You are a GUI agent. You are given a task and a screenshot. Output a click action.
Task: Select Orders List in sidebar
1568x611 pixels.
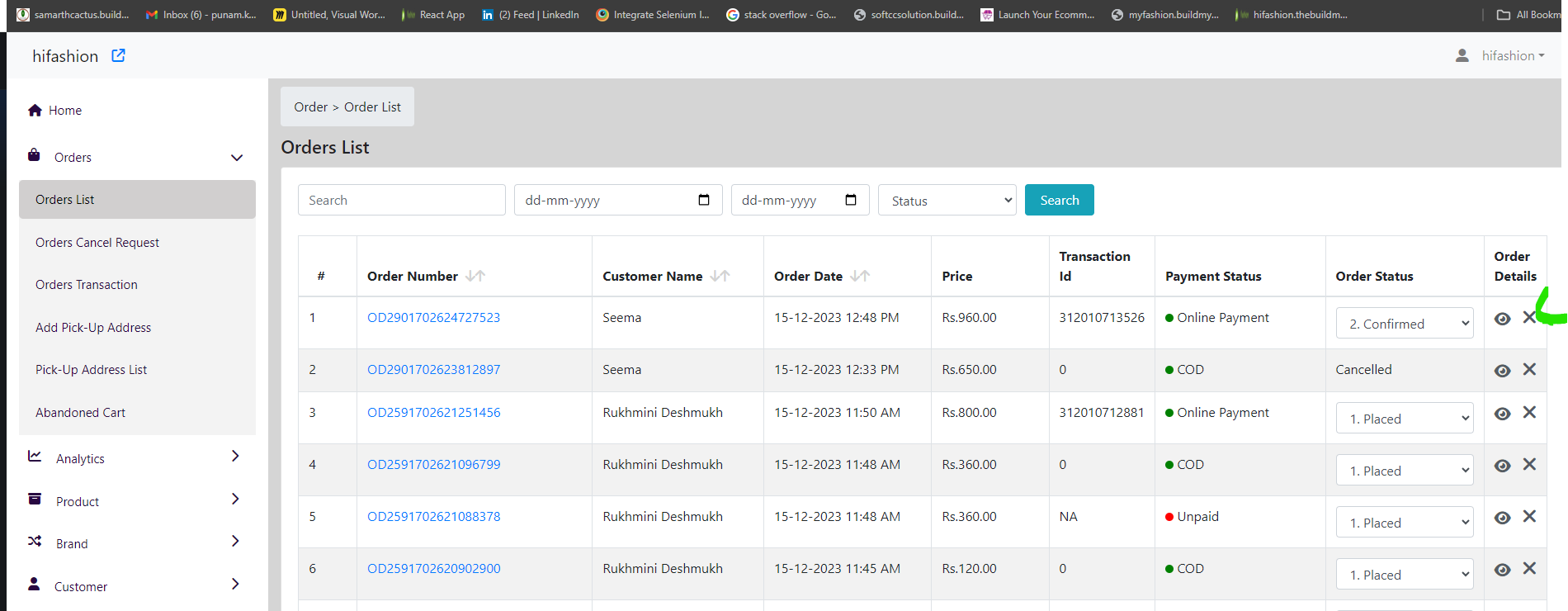tap(137, 199)
